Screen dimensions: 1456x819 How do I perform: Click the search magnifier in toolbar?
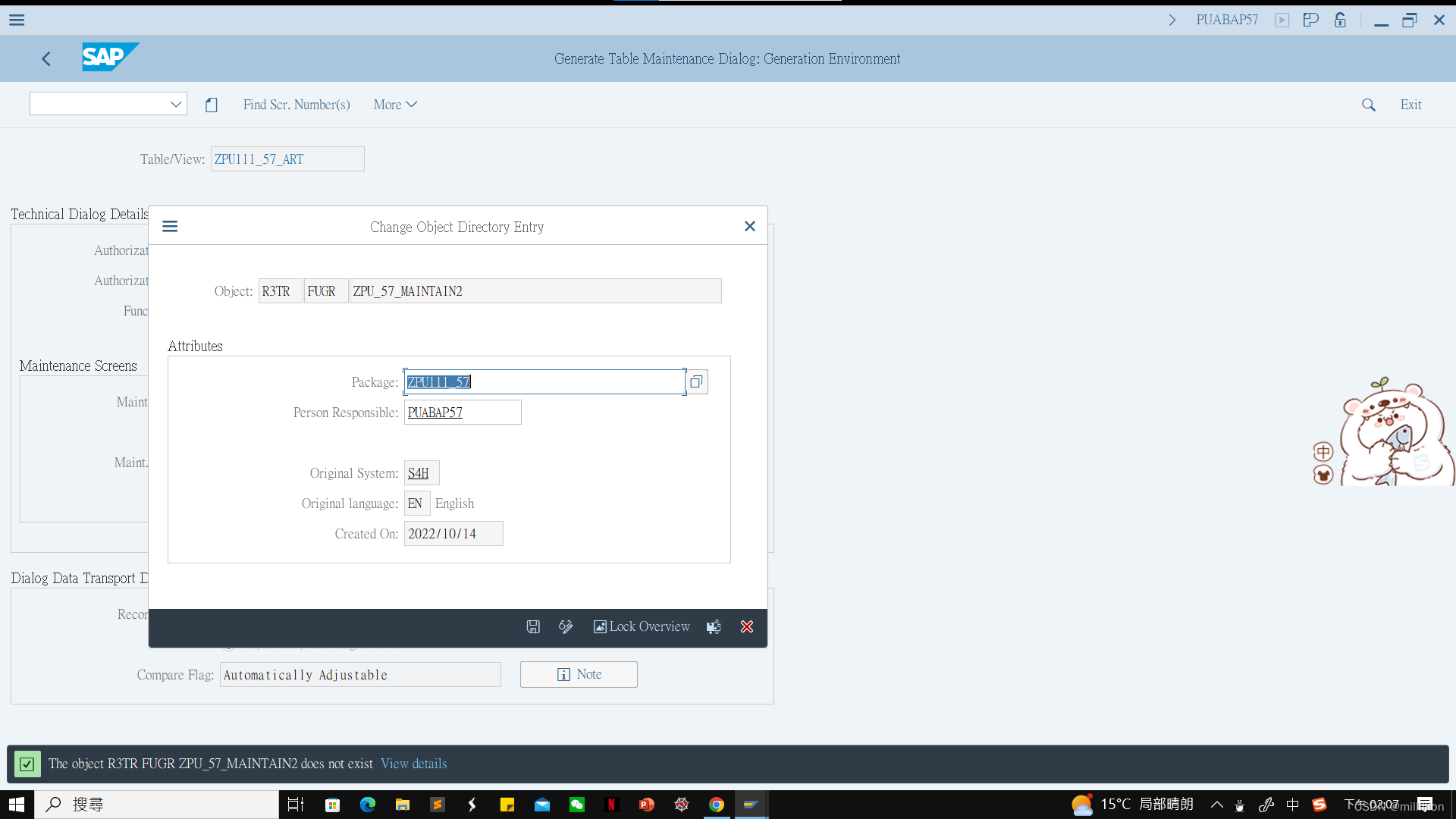(x=1368, y=105)
